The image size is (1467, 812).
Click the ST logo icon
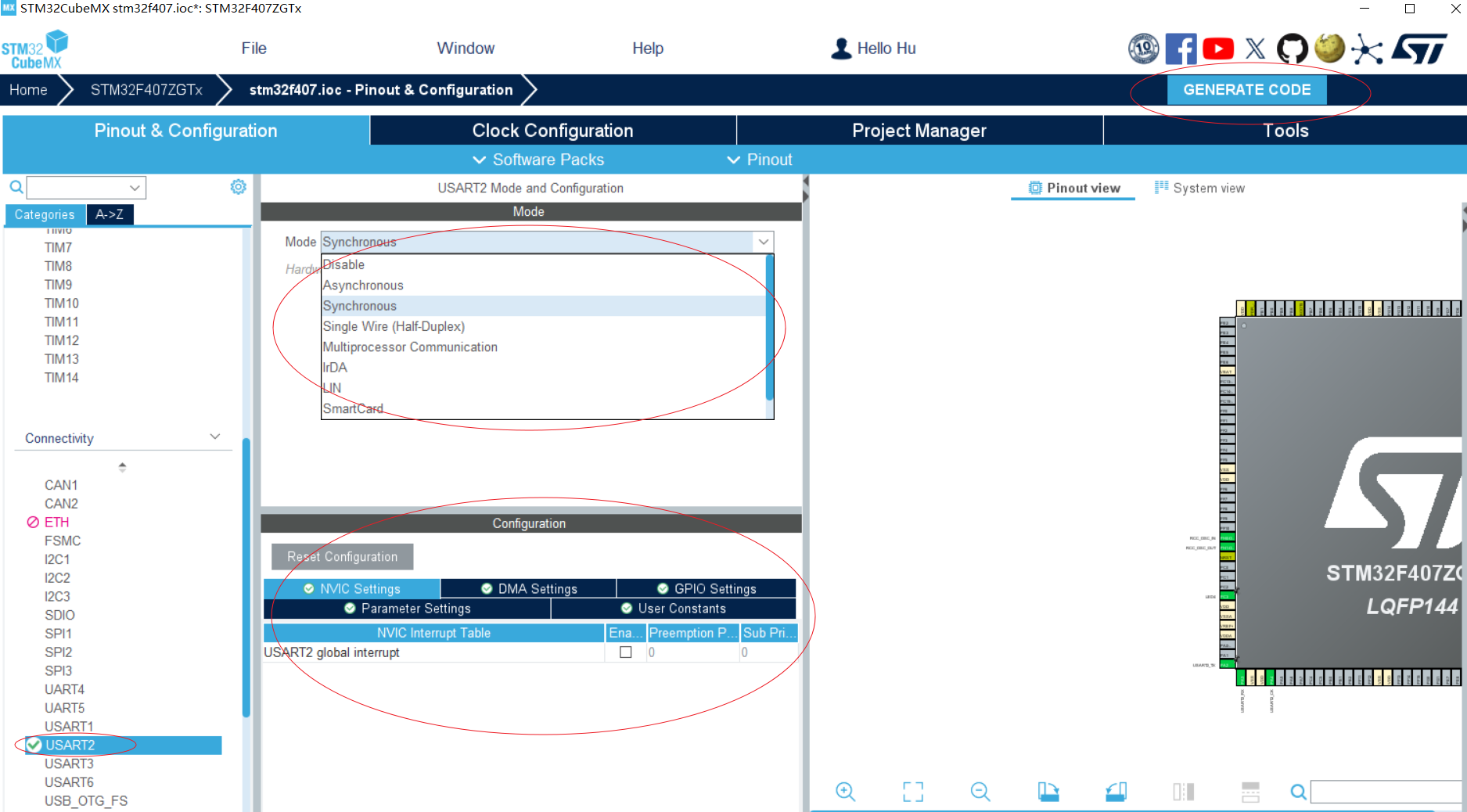1419,49
